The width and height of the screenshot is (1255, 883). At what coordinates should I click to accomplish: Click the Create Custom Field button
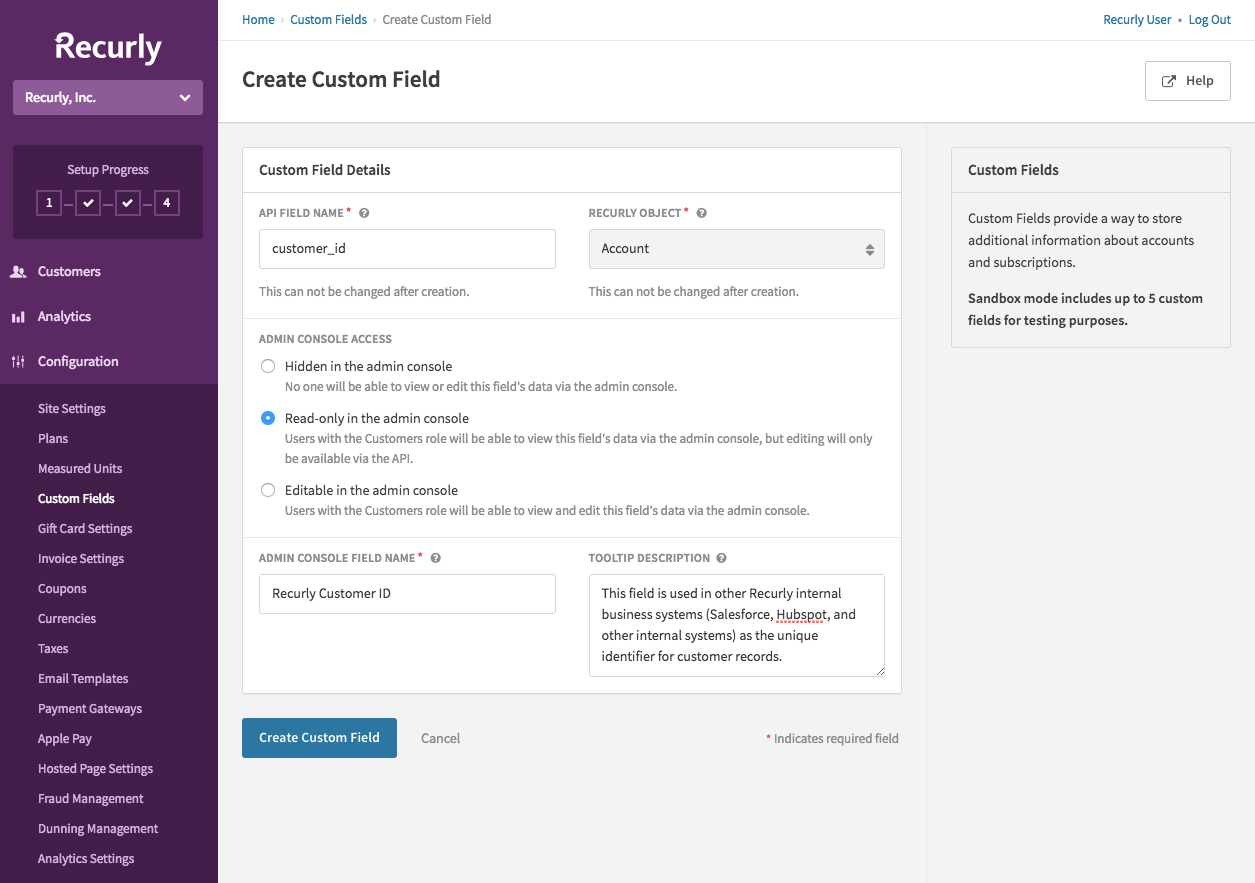coord(319,737)
